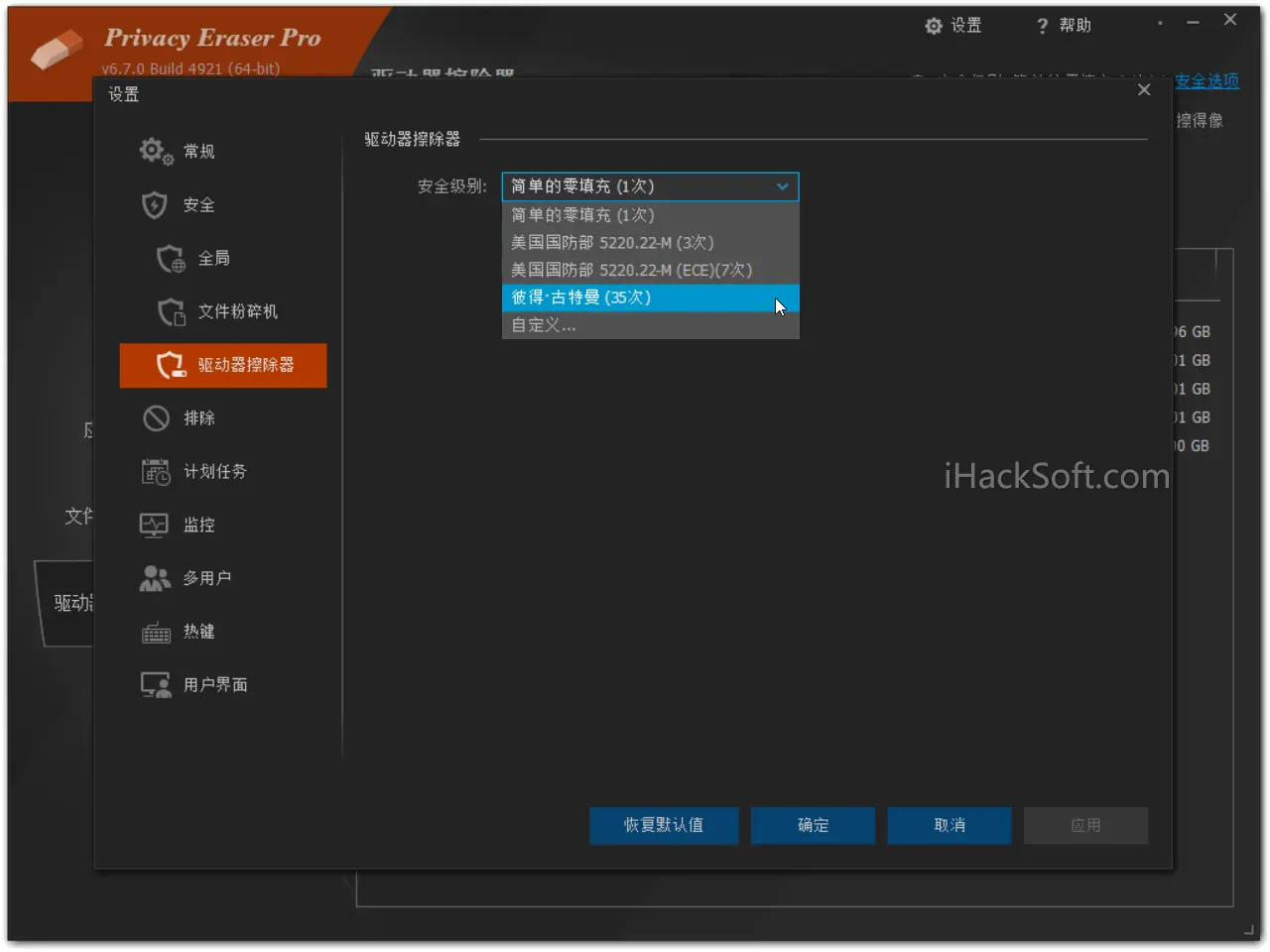
Task: Click the monitor icon beside 监控
Action: pos(154,526)
